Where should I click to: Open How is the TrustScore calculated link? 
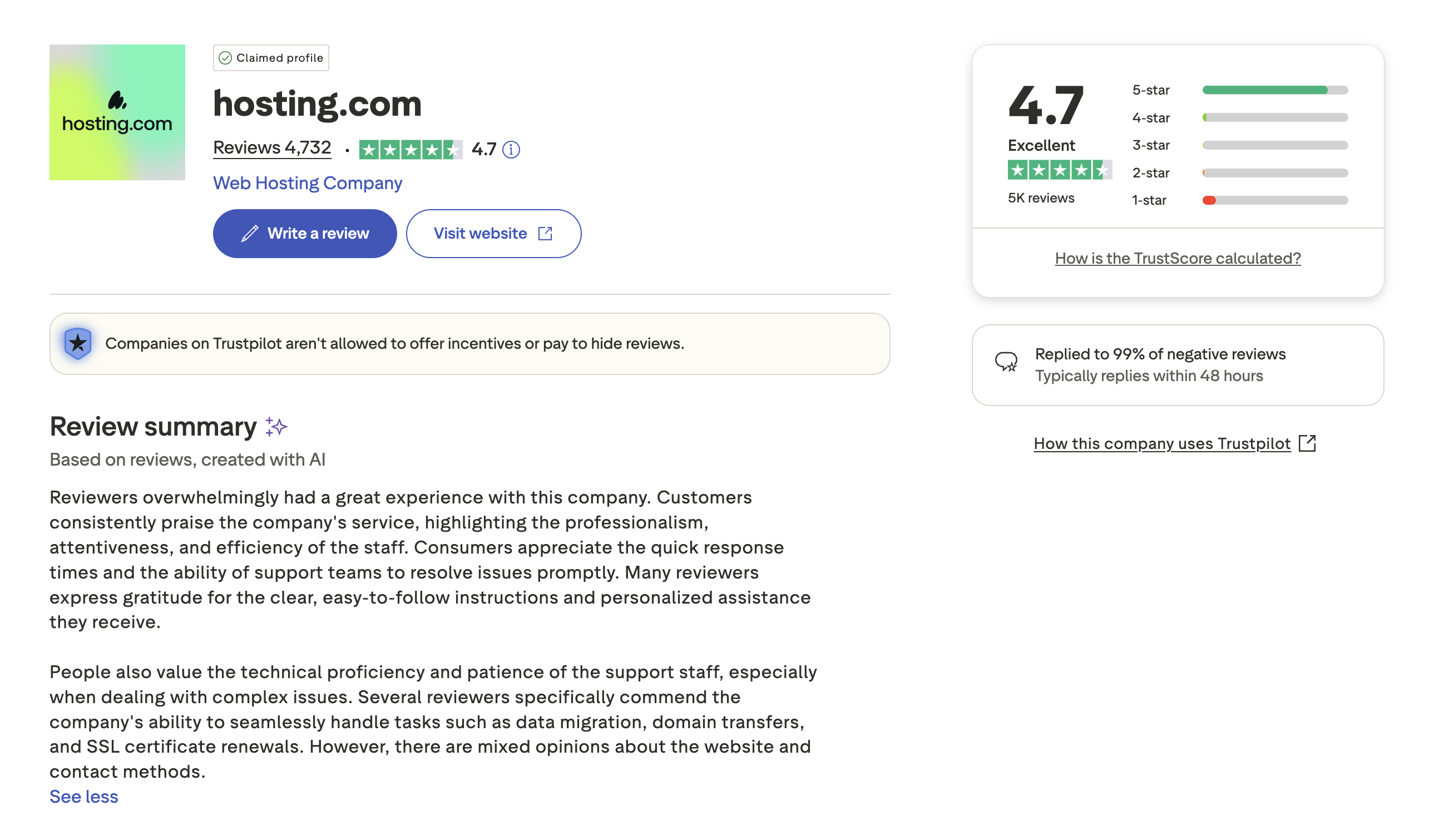(x=1177, y=258)
